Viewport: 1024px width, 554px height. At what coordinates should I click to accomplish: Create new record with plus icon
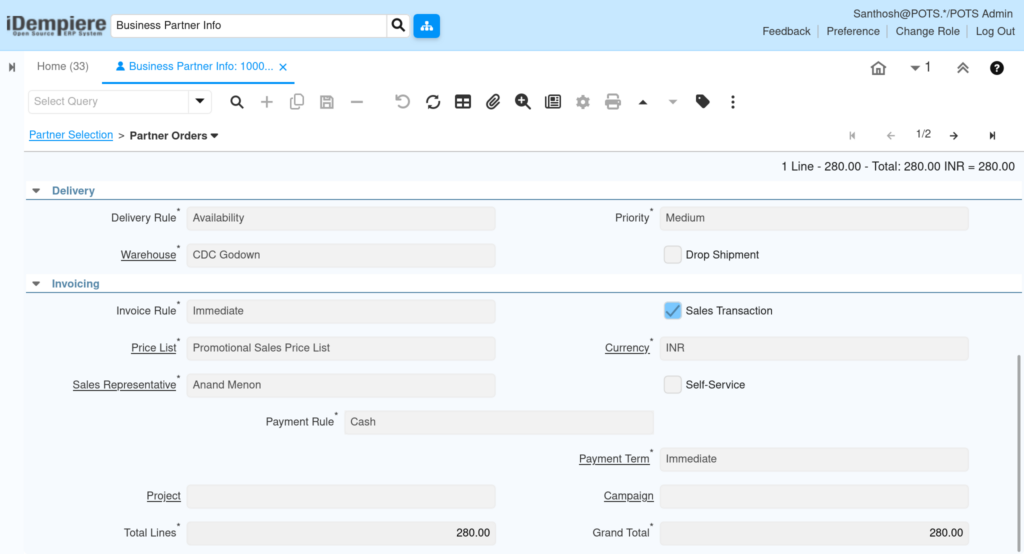click(266, 102)
